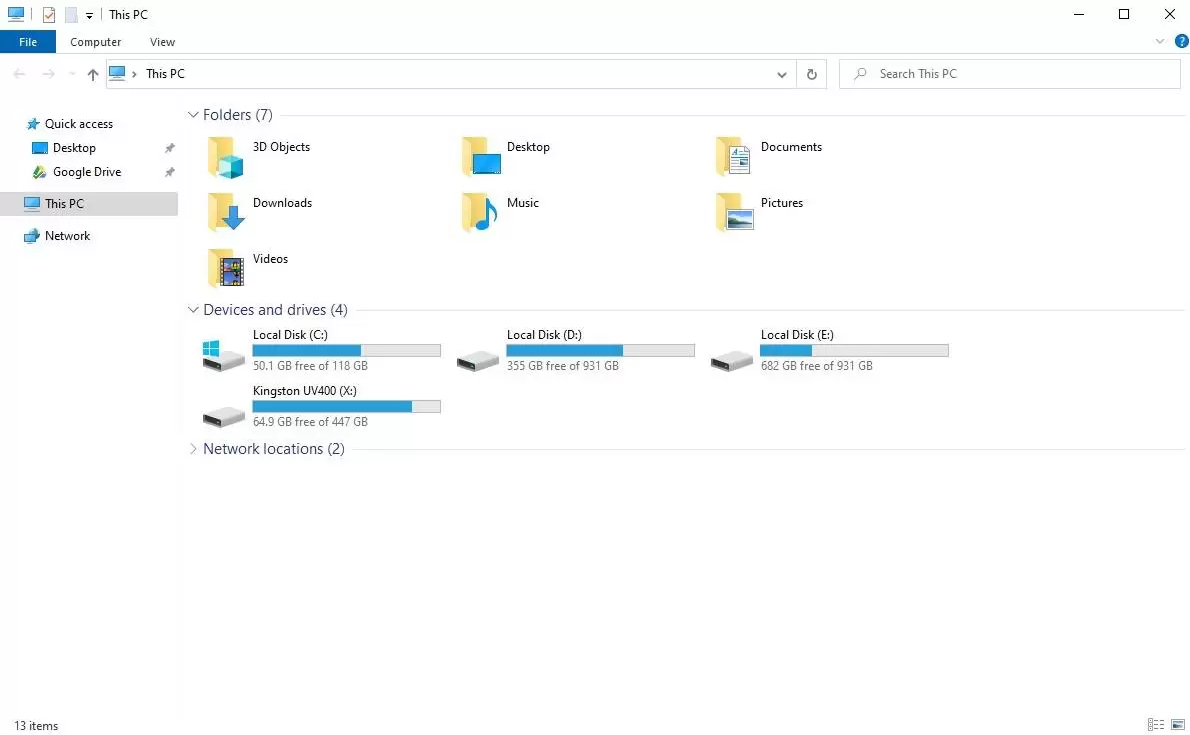Select Google Drive in the sidebar
1190x735 pixels.
[86, 172]
